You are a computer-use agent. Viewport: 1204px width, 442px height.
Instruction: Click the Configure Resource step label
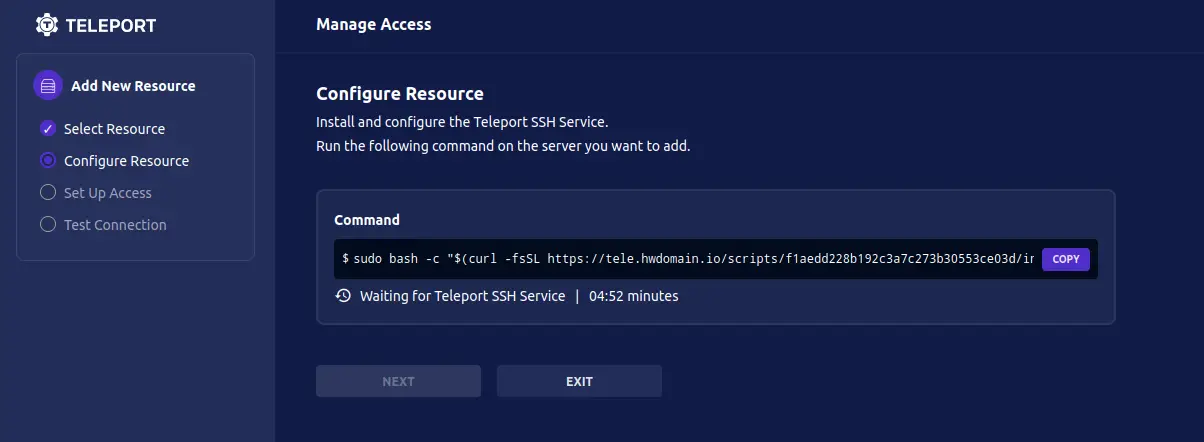pyautogui.click(x=126, y=161)
